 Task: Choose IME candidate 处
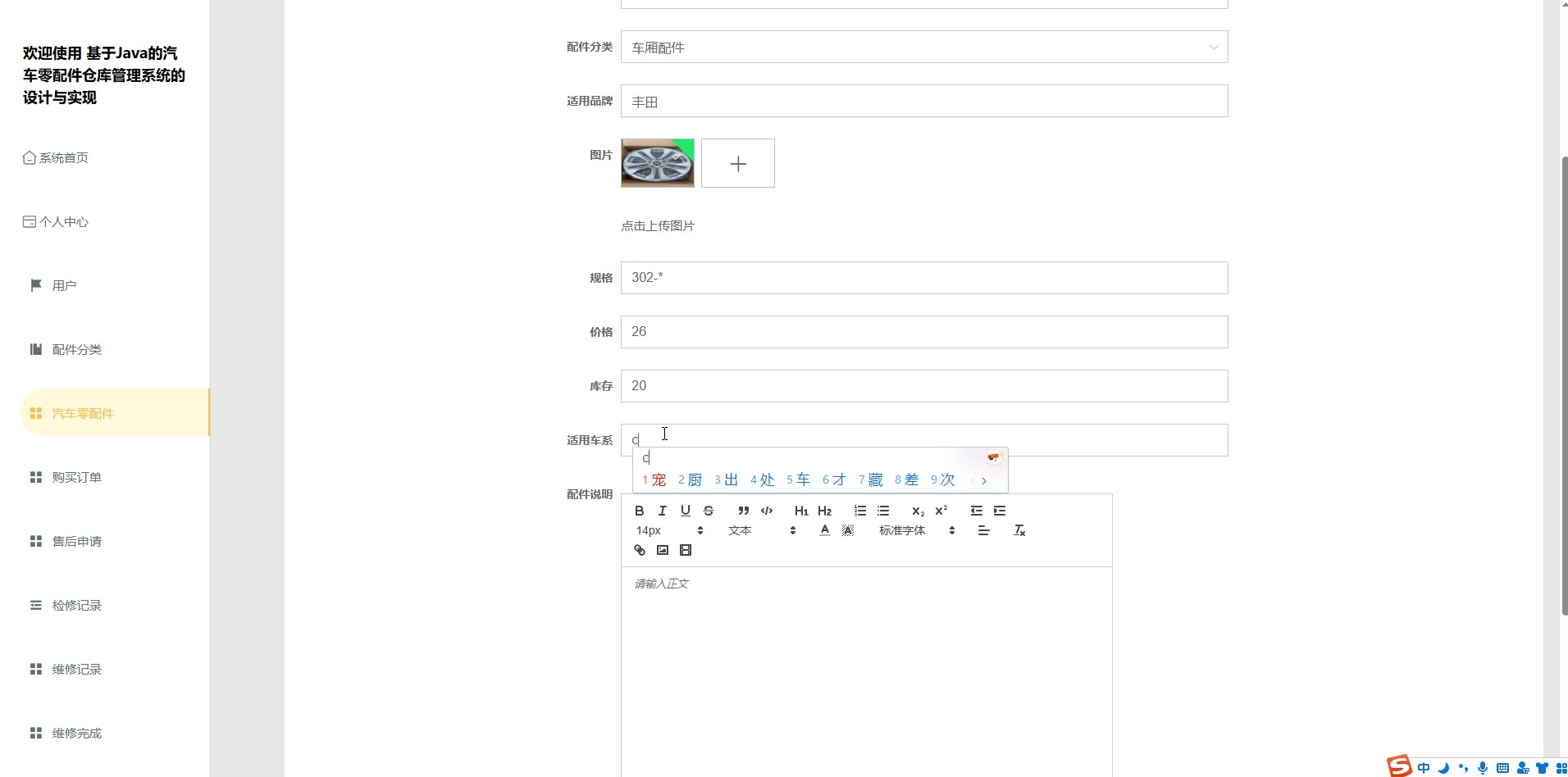[x=763, y=480]
